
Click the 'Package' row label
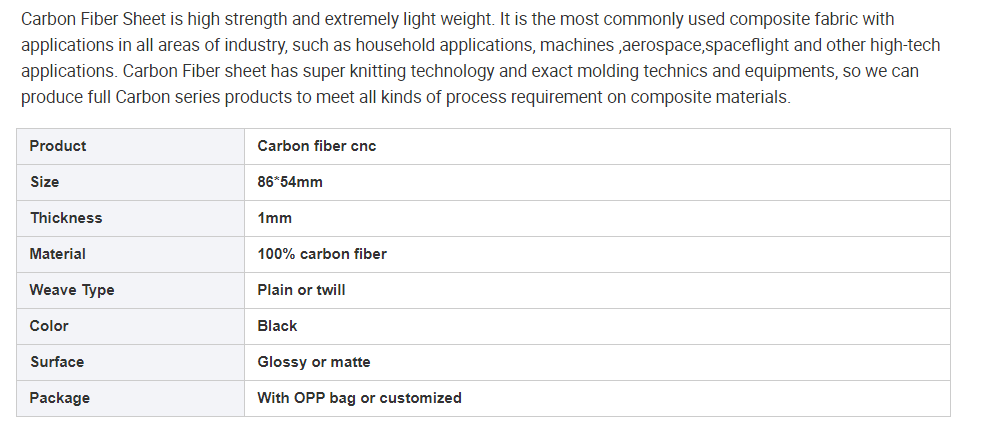[x=60, y=398]
